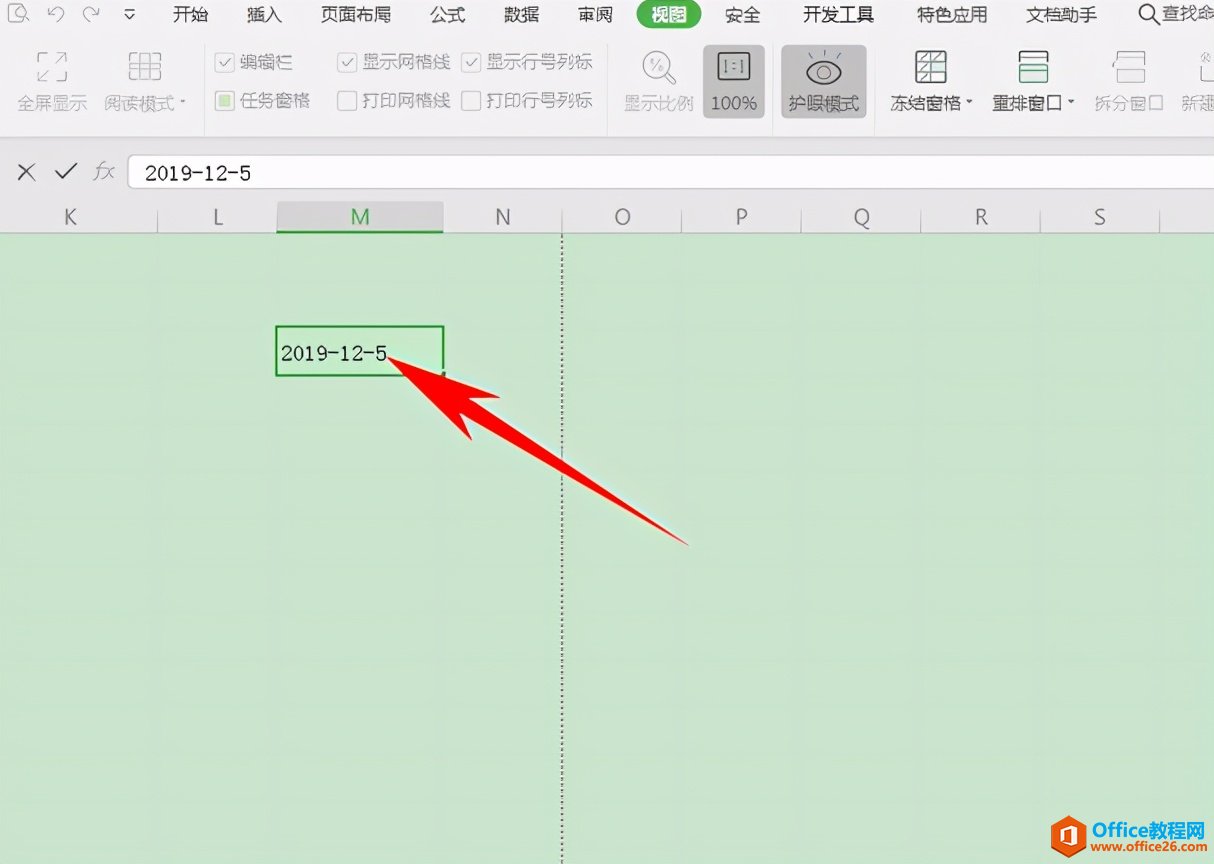The width and height of the screenshot is (1214, 864).
Task: Select column Q header
Action: [x=861, y=217]
